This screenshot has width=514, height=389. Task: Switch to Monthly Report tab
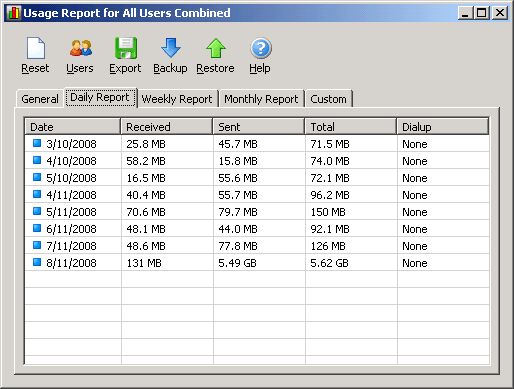coord(261,99)
